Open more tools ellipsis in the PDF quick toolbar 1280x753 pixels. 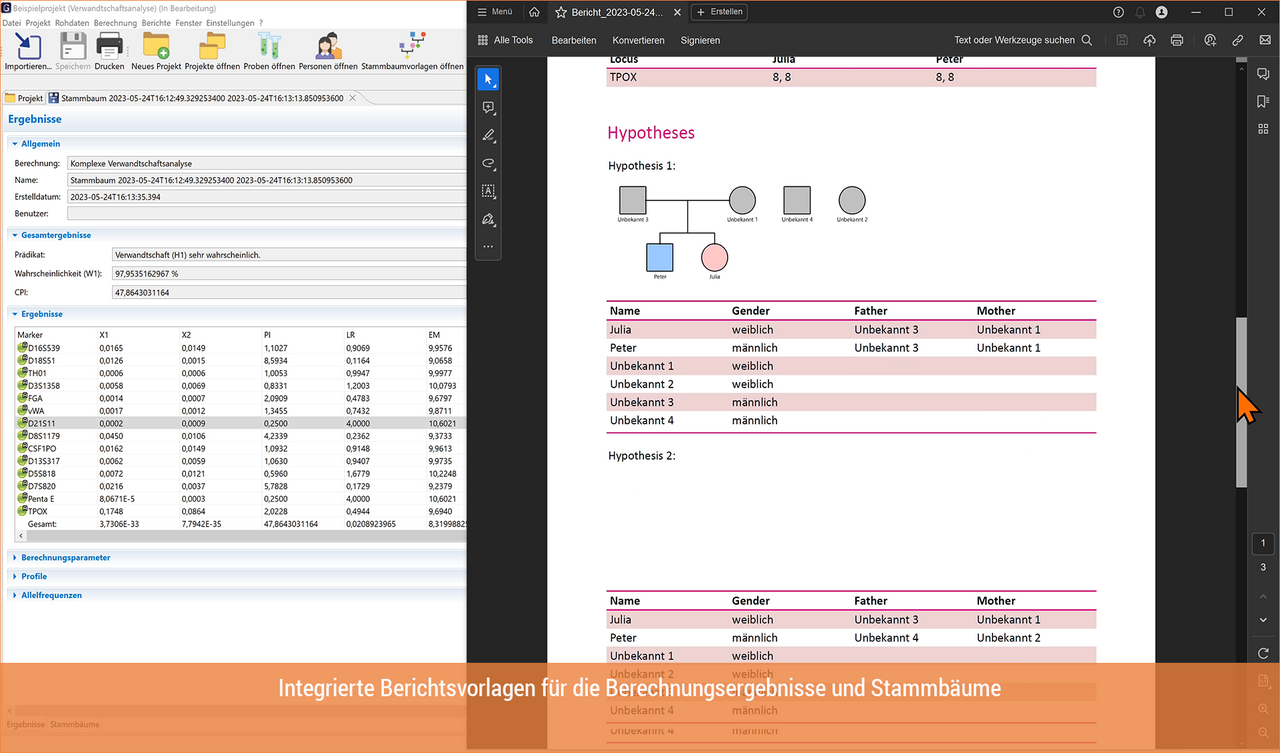click(x=488, y=246)
